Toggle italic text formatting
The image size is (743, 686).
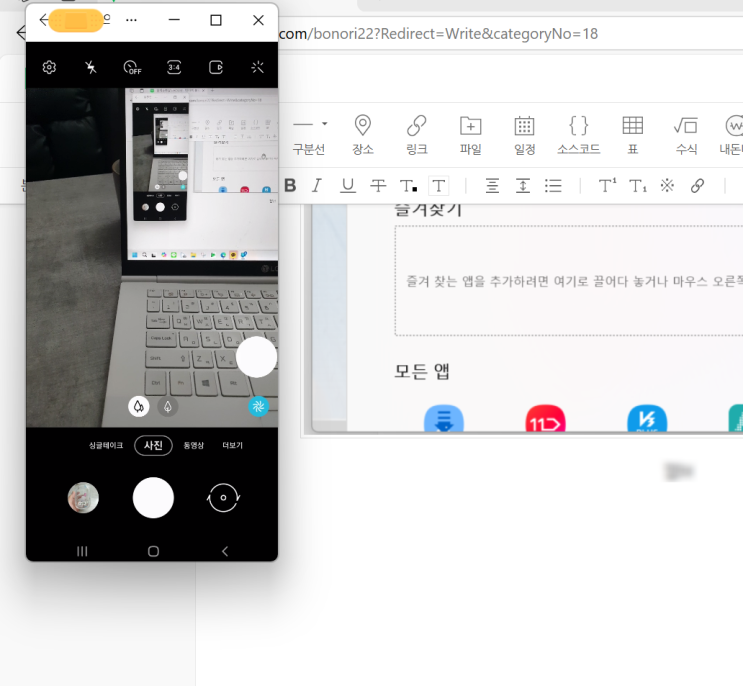[x=317, y=185]
